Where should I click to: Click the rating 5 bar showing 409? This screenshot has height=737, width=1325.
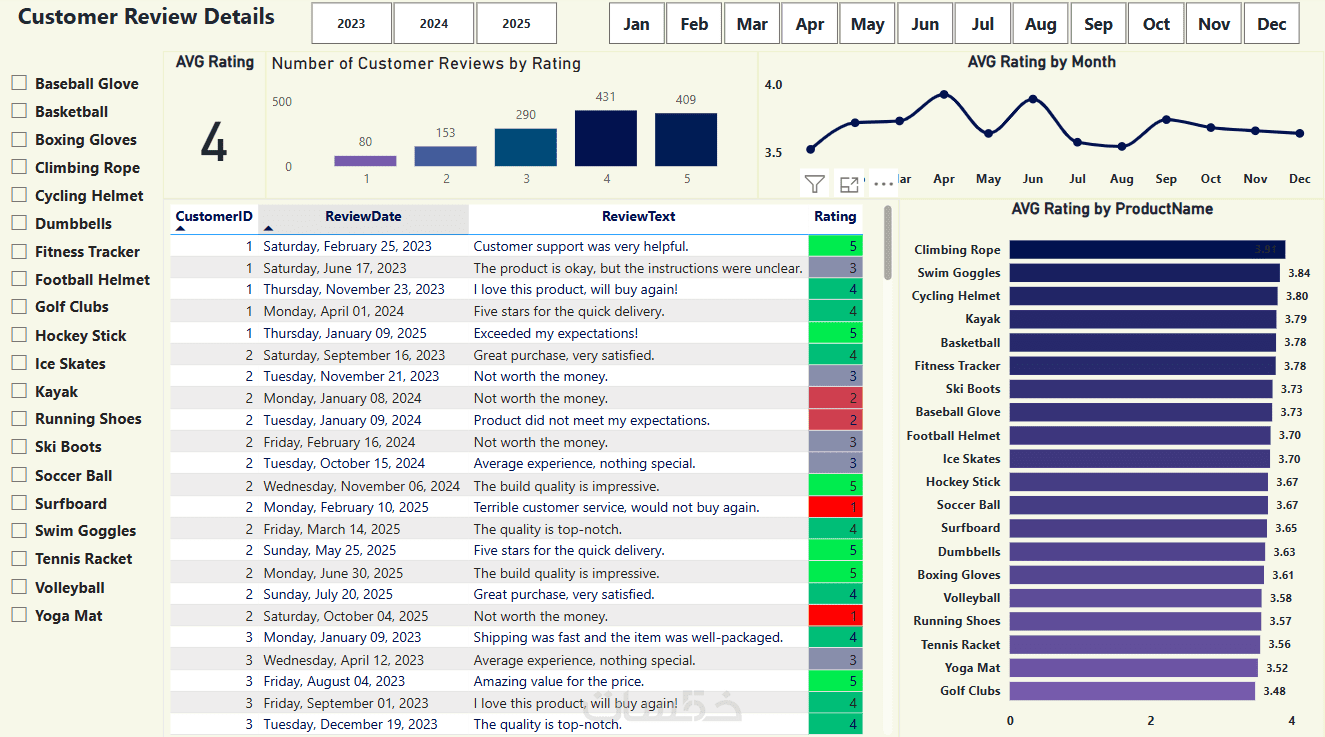coord(686,139)
